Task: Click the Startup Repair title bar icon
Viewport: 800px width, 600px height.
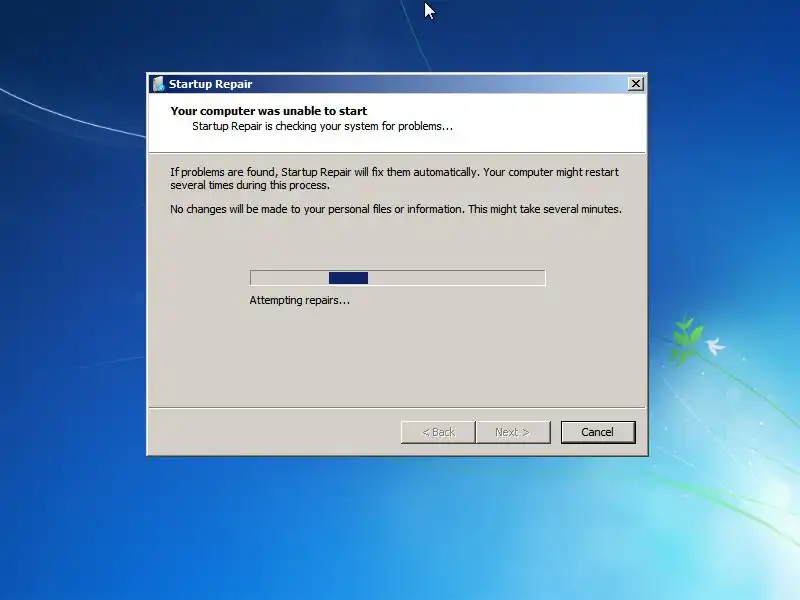Action: 158,84
